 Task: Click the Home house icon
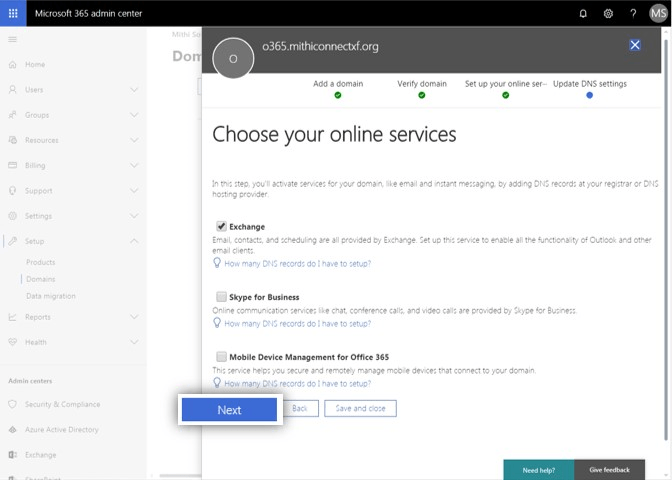[12, 64]
